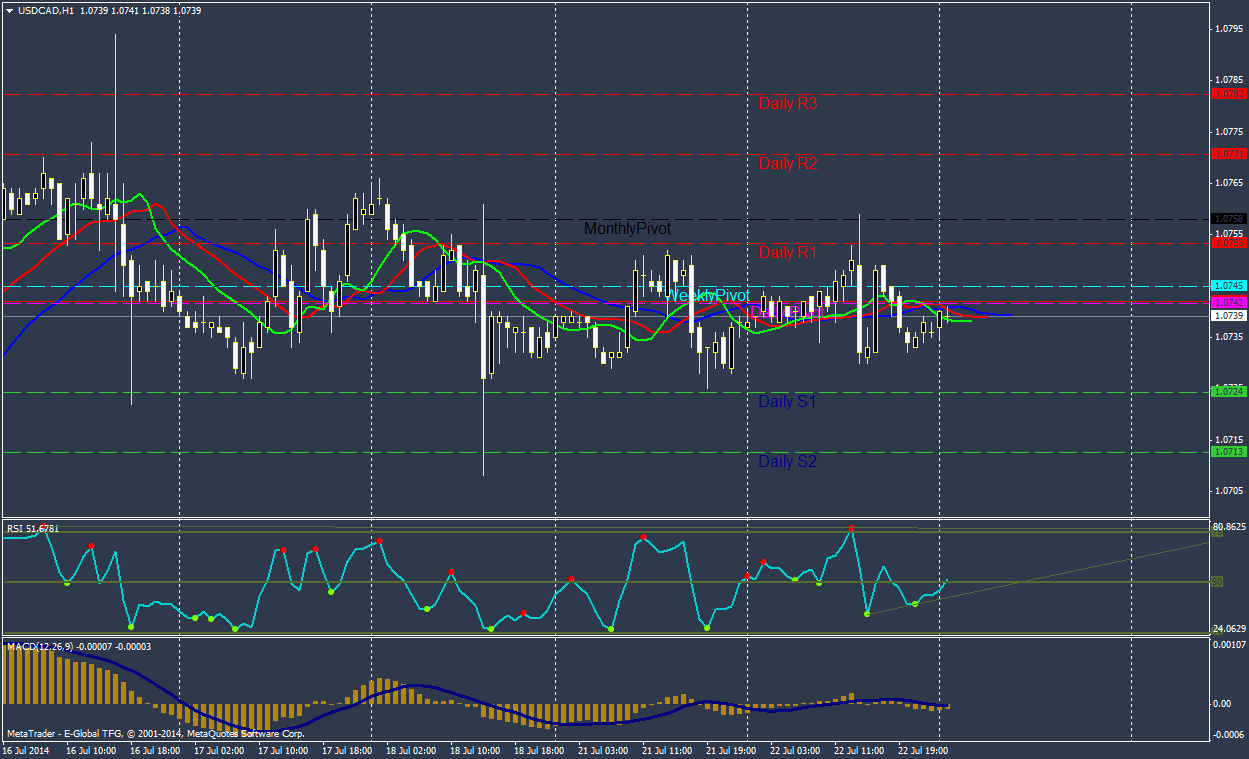The image size is (1249, 759).
Task: Click the Daily R1 text label
Action: [x=788, y=252]
